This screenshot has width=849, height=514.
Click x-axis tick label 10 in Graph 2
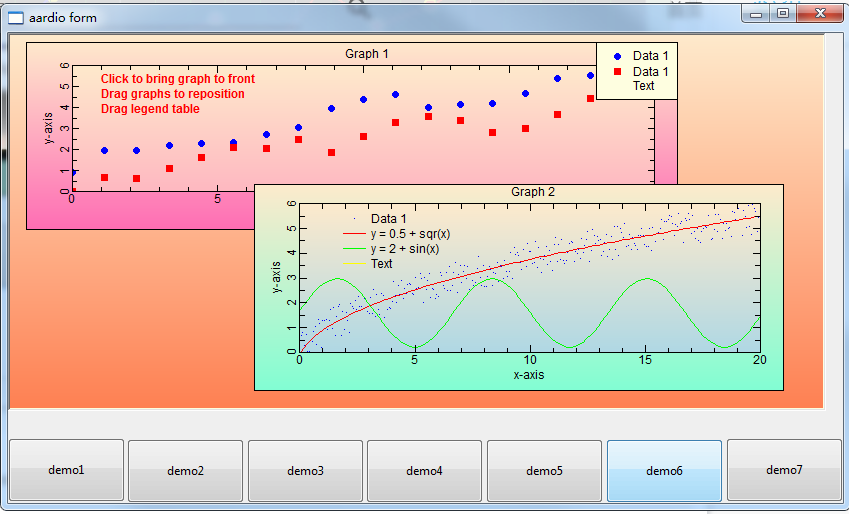(x=530, y=360)
